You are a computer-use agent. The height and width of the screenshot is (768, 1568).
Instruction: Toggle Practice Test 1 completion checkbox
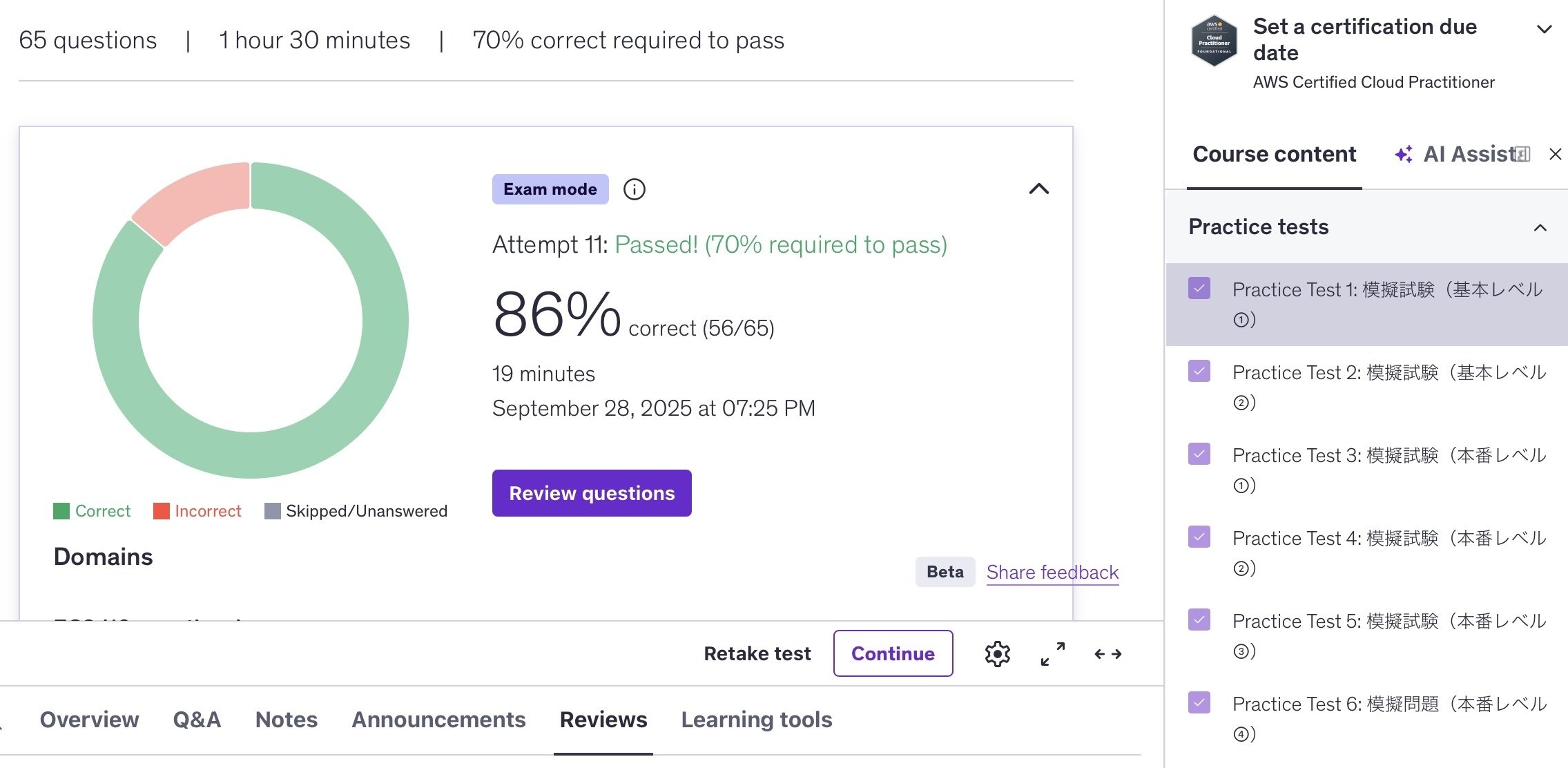tap(1199, 288)
